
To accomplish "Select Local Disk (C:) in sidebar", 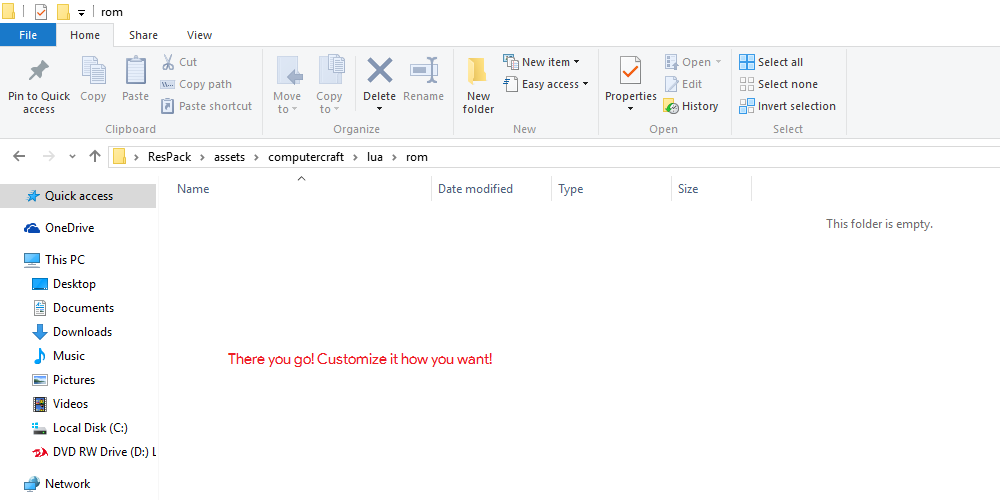I will pos(90,428).
